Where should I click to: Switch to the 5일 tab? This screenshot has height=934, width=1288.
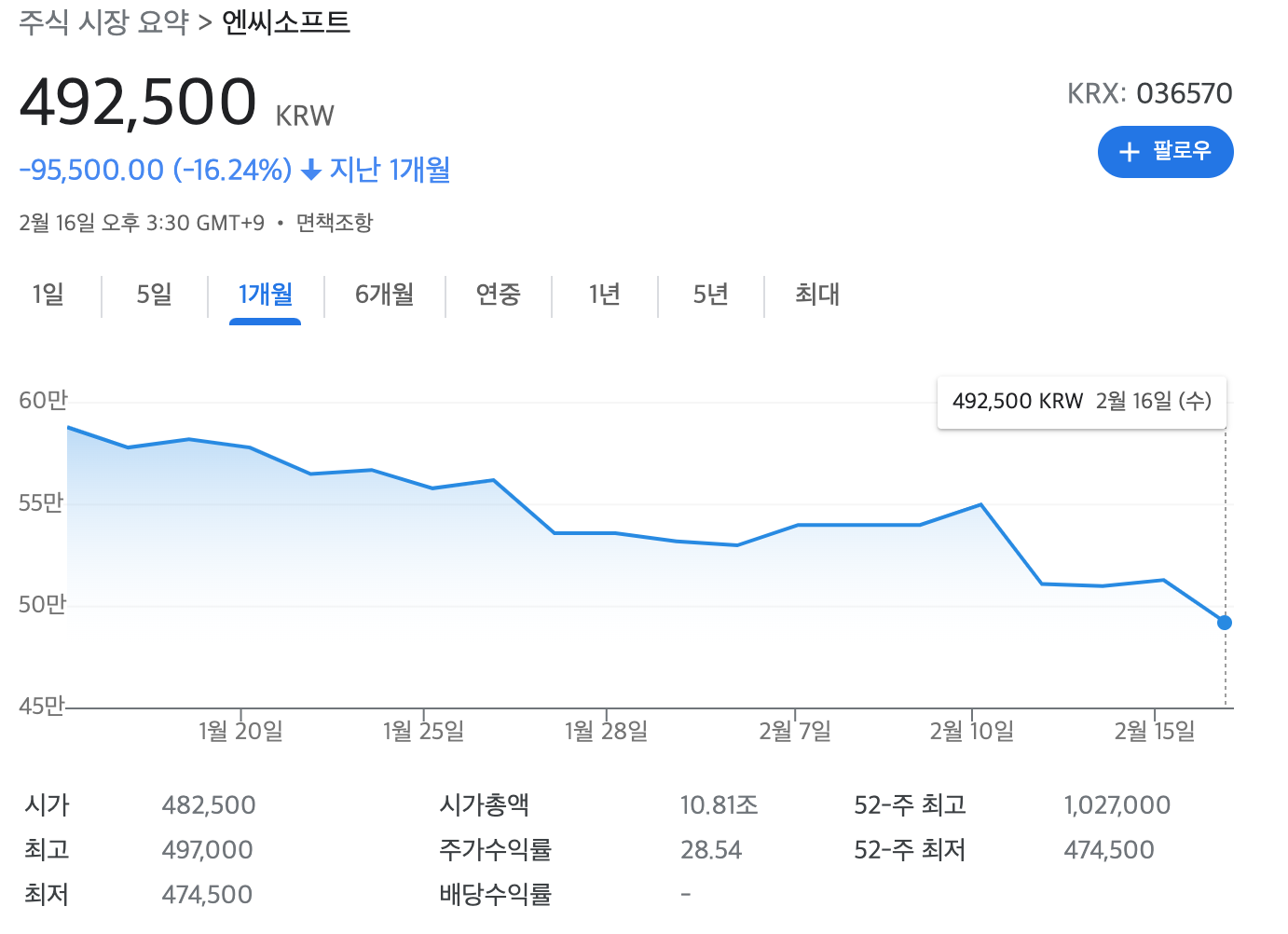[x=155, y=295]
